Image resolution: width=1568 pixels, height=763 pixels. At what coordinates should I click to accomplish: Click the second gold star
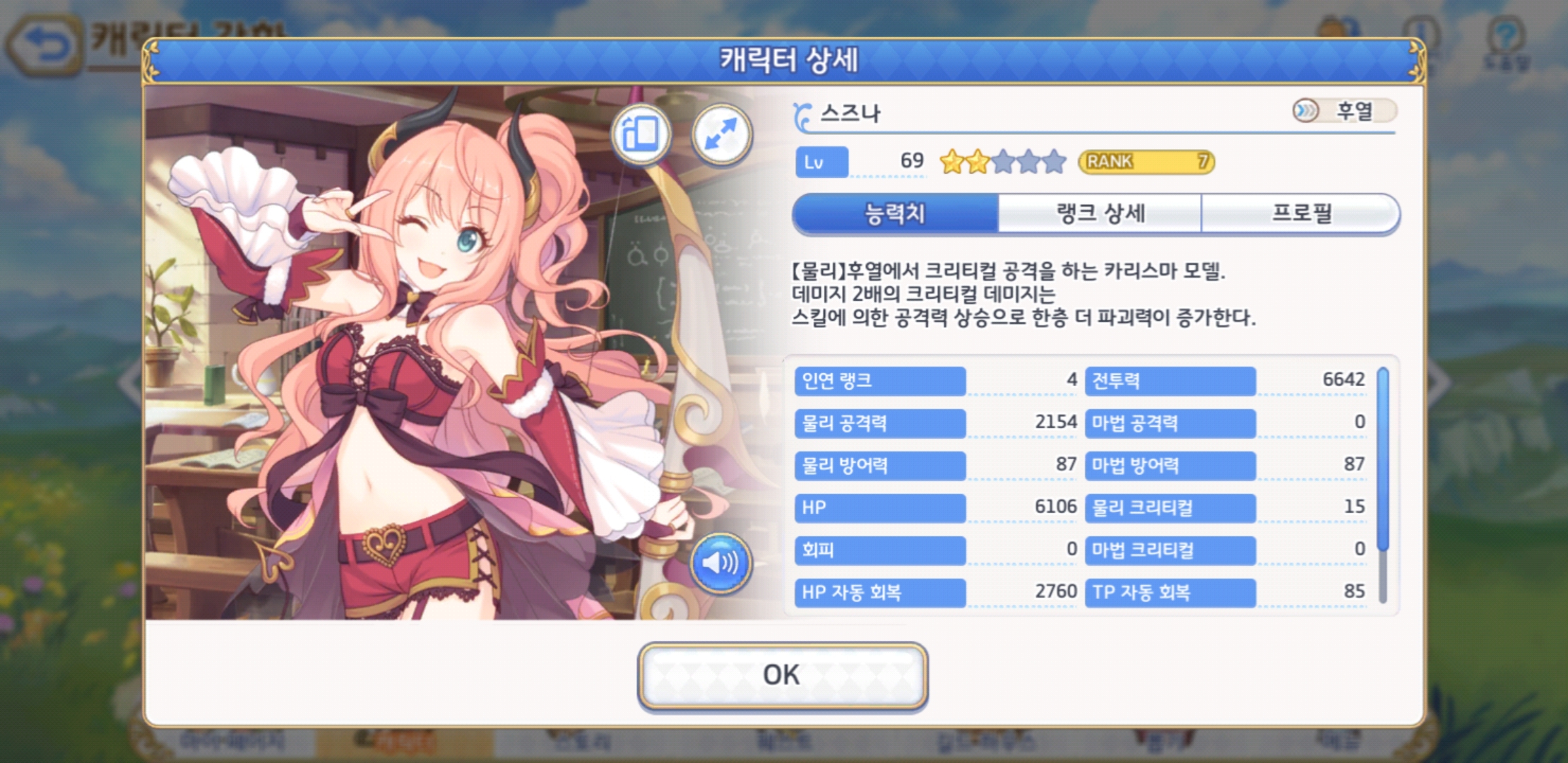click(978, 162)
